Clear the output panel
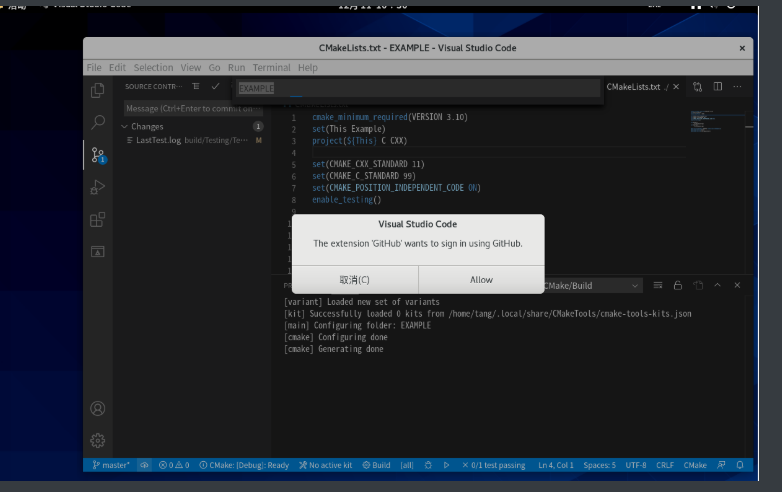This screenshot has width=782, height=492. click(x=658, y=285)
